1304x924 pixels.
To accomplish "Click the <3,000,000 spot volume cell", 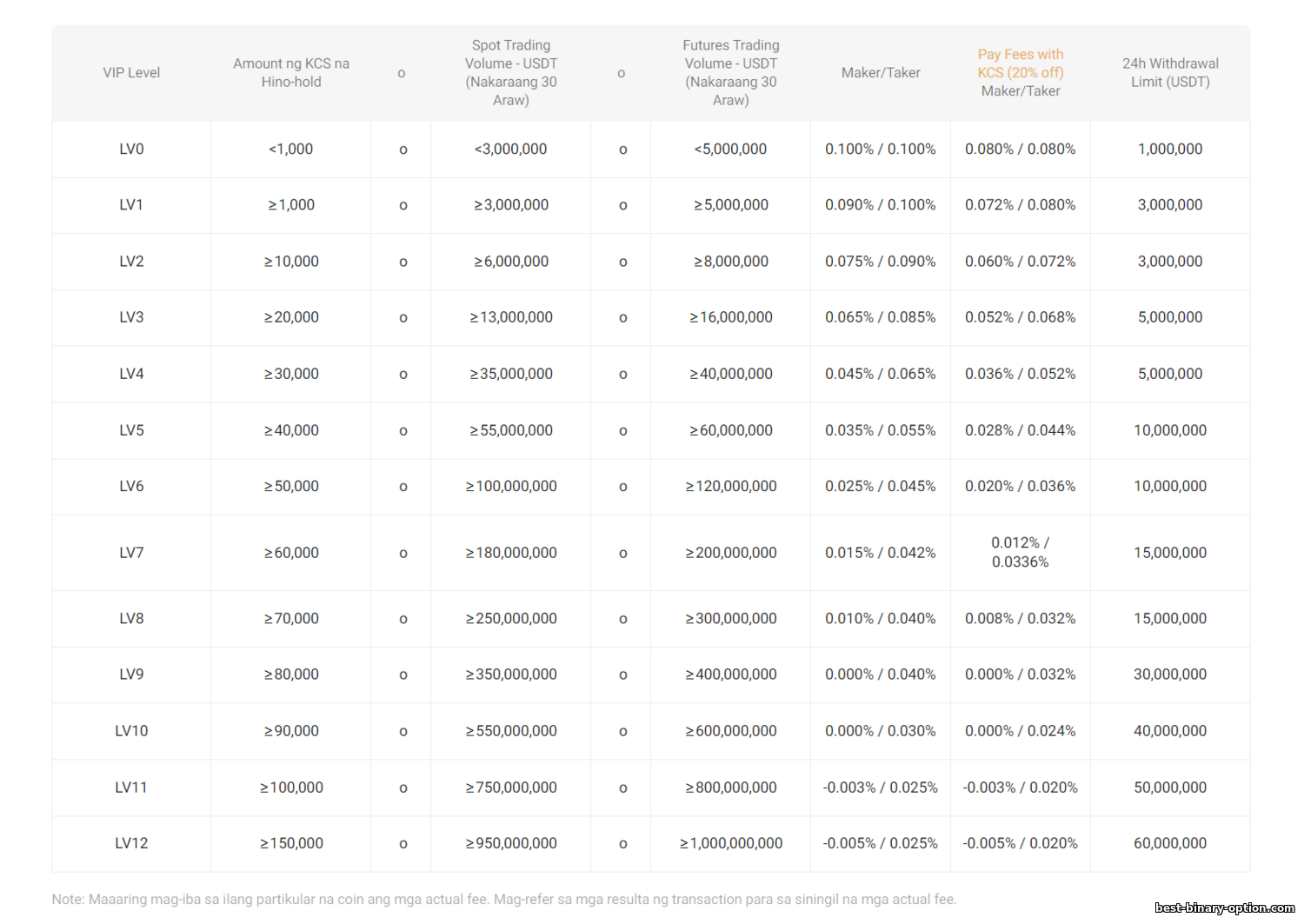I will click(x=511, y=149).
